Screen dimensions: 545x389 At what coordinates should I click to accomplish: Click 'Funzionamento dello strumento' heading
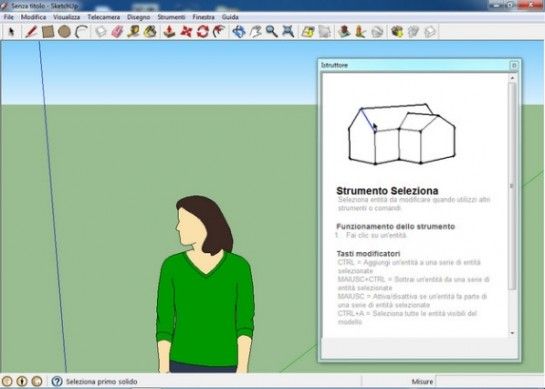tap(396, 226)
